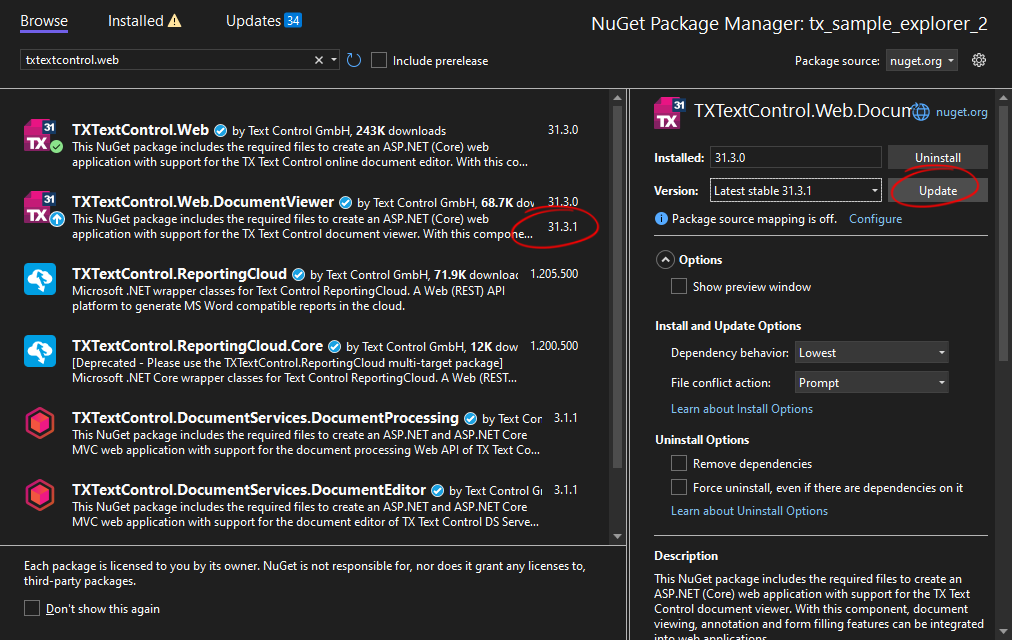Click the DocumentServices.DocumentEditor package icon
Image resolution: width=1012 pixels, height=640 pixels.
pyautogui.click(x=40, y=495)
